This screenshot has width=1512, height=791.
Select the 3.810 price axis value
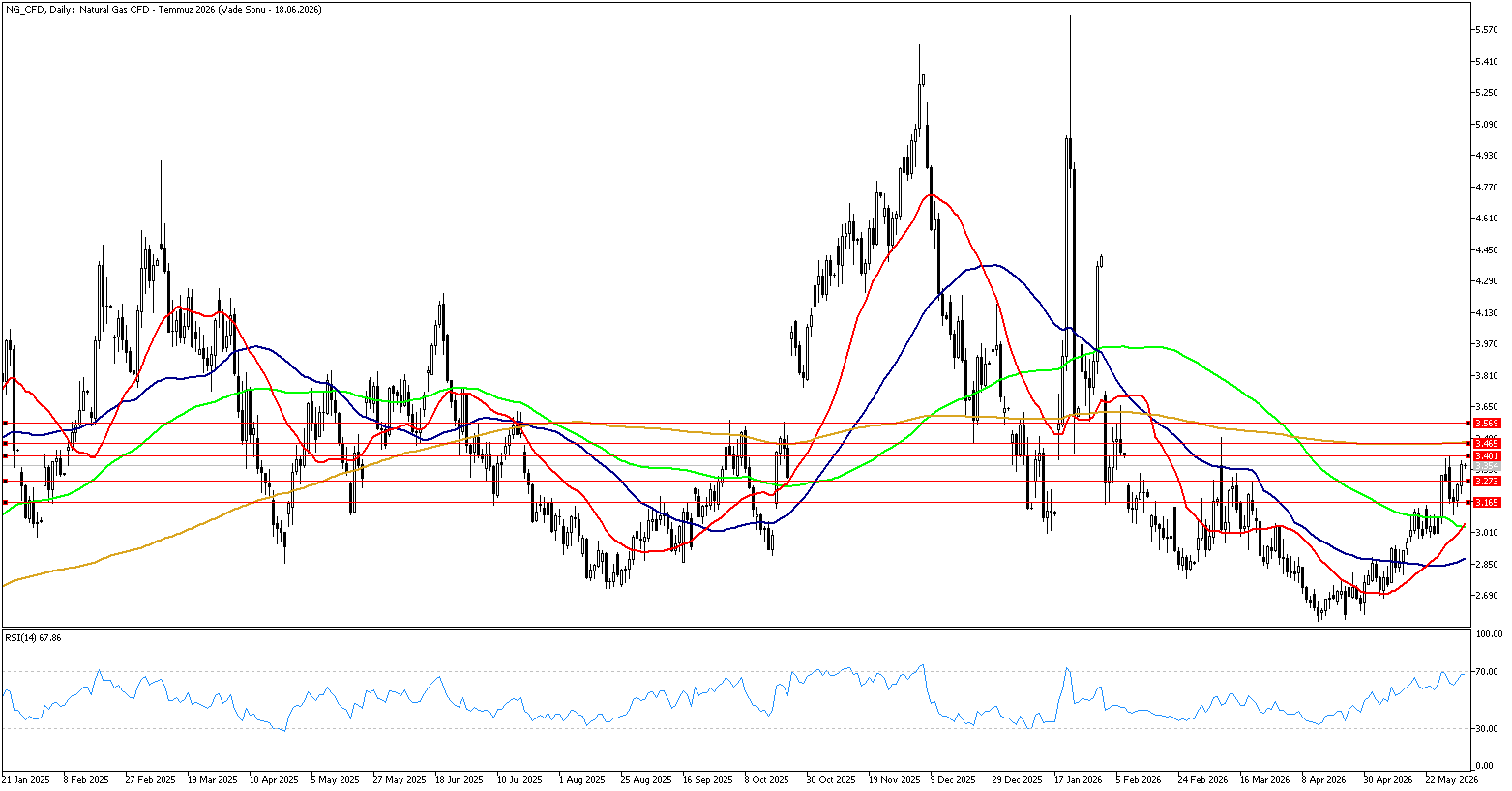click(1488, 375)
